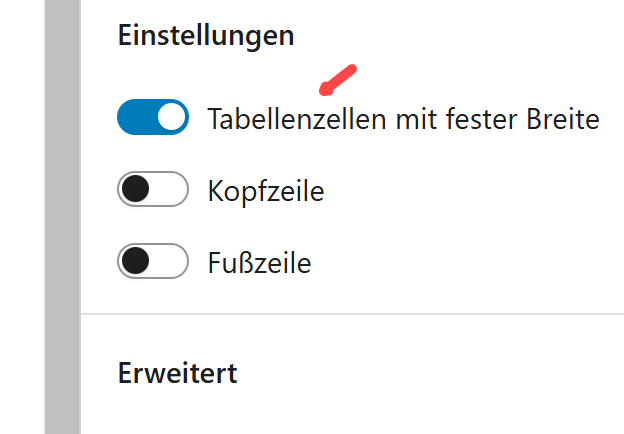Enable the Fußzeile toggle switch
624x434 pixels.
click(x=153, y=262)
